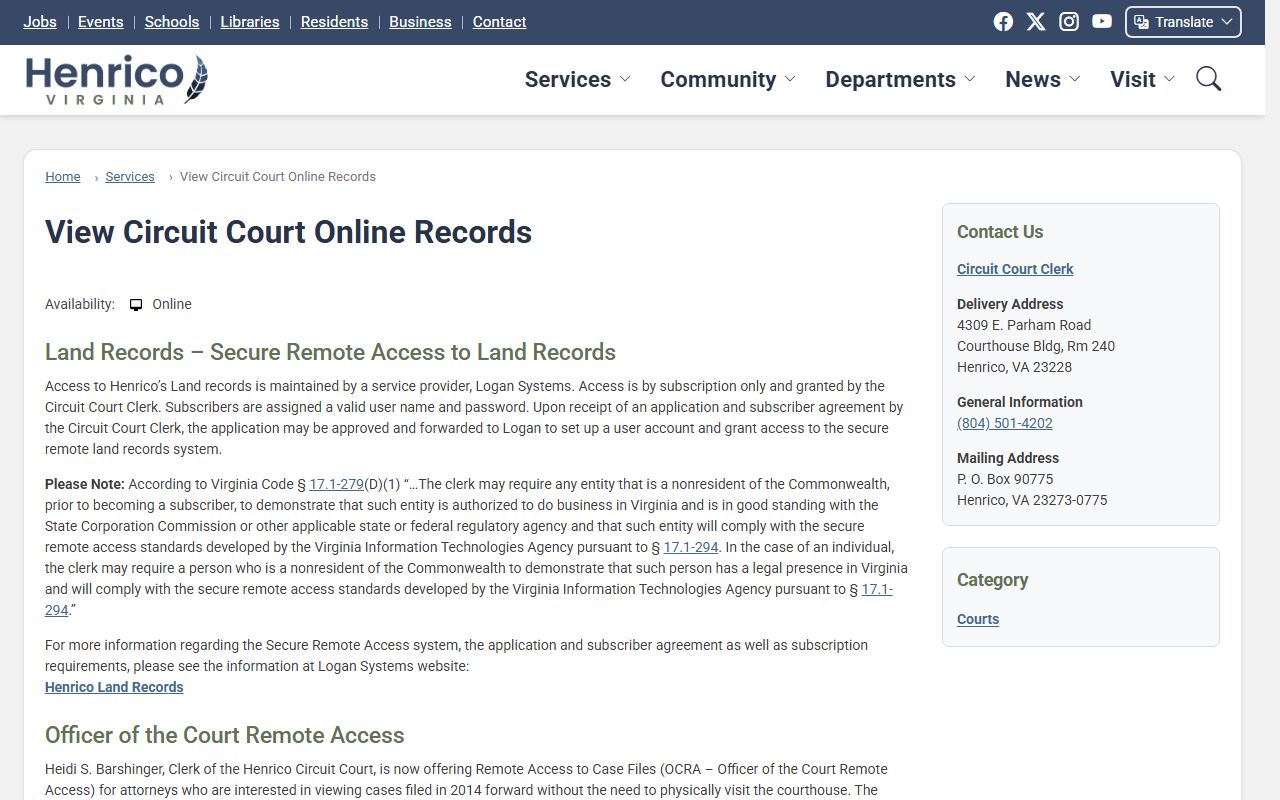Viewport: 1280px width, 800px height.
Task: Open the Translate language dropdown
Action: pyautogui.click(x=1183, y=22)
